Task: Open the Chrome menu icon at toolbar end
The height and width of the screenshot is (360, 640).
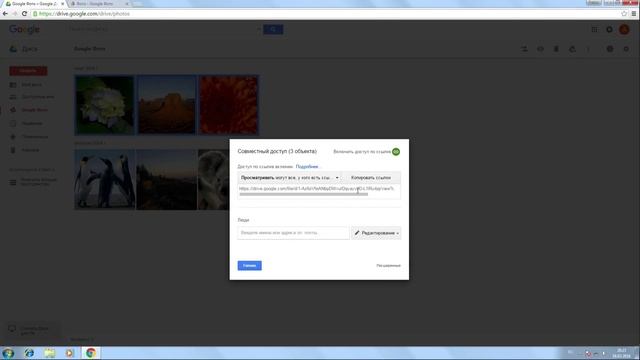Action: 634,13
